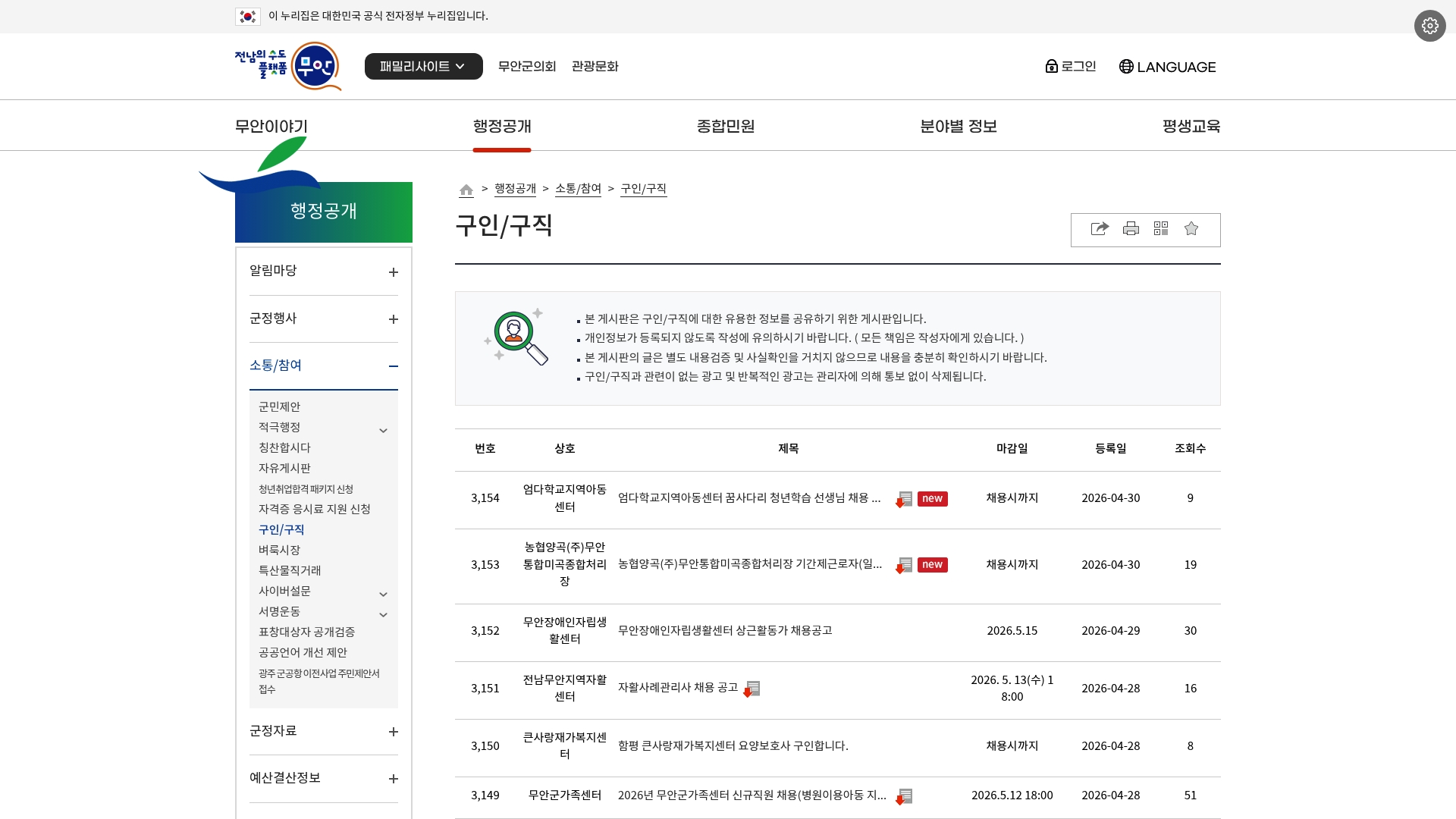Open post 함평 큰사랑재가복지센터 요양보호사 구인합니다
This screenshot has height=819, width=1456.
pos(733,746)
